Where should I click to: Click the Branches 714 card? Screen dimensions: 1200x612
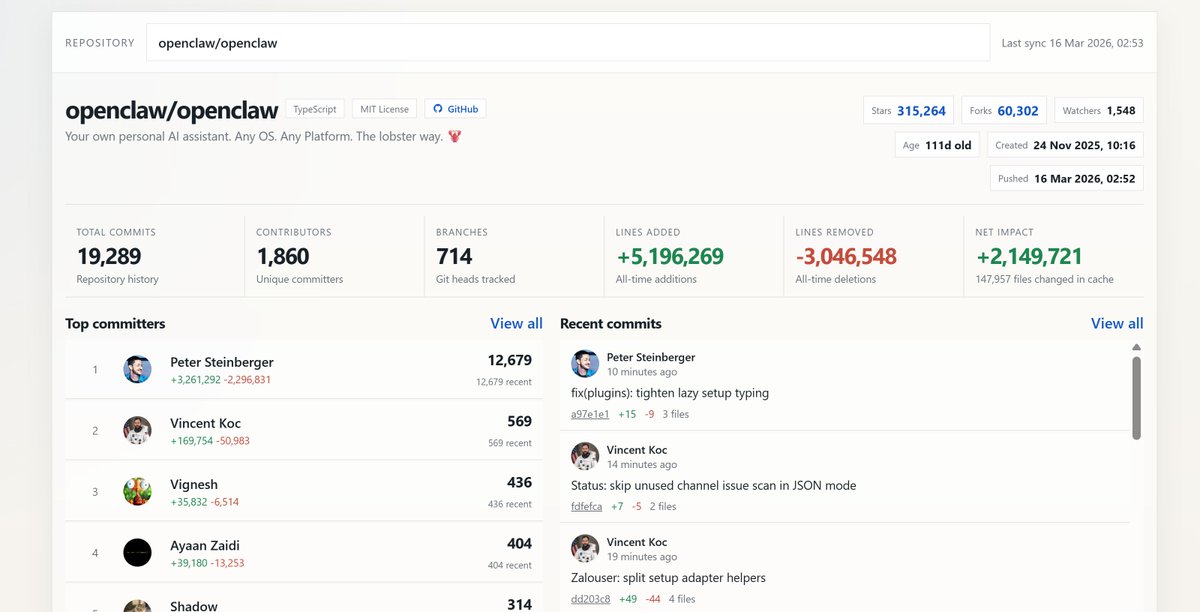pos(514,256)
